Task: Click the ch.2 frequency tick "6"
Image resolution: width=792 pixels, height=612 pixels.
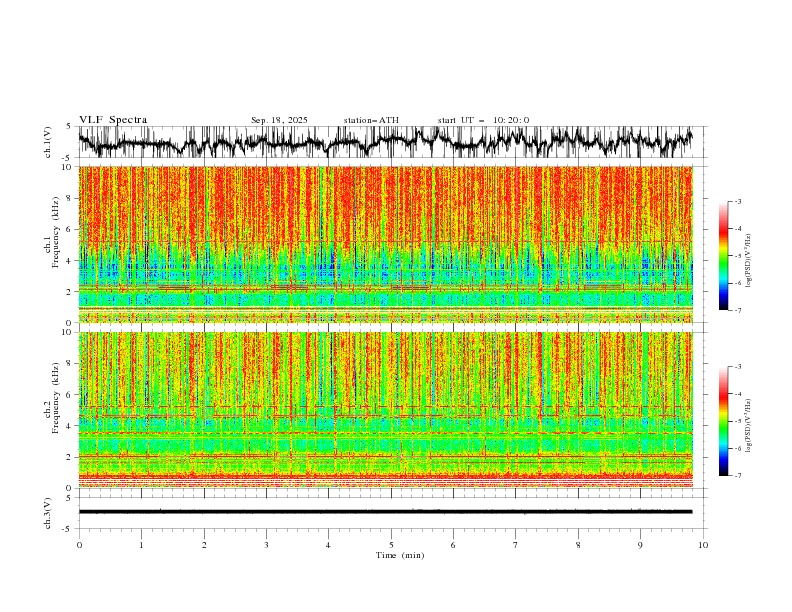Action: click(x=71, y=395)
